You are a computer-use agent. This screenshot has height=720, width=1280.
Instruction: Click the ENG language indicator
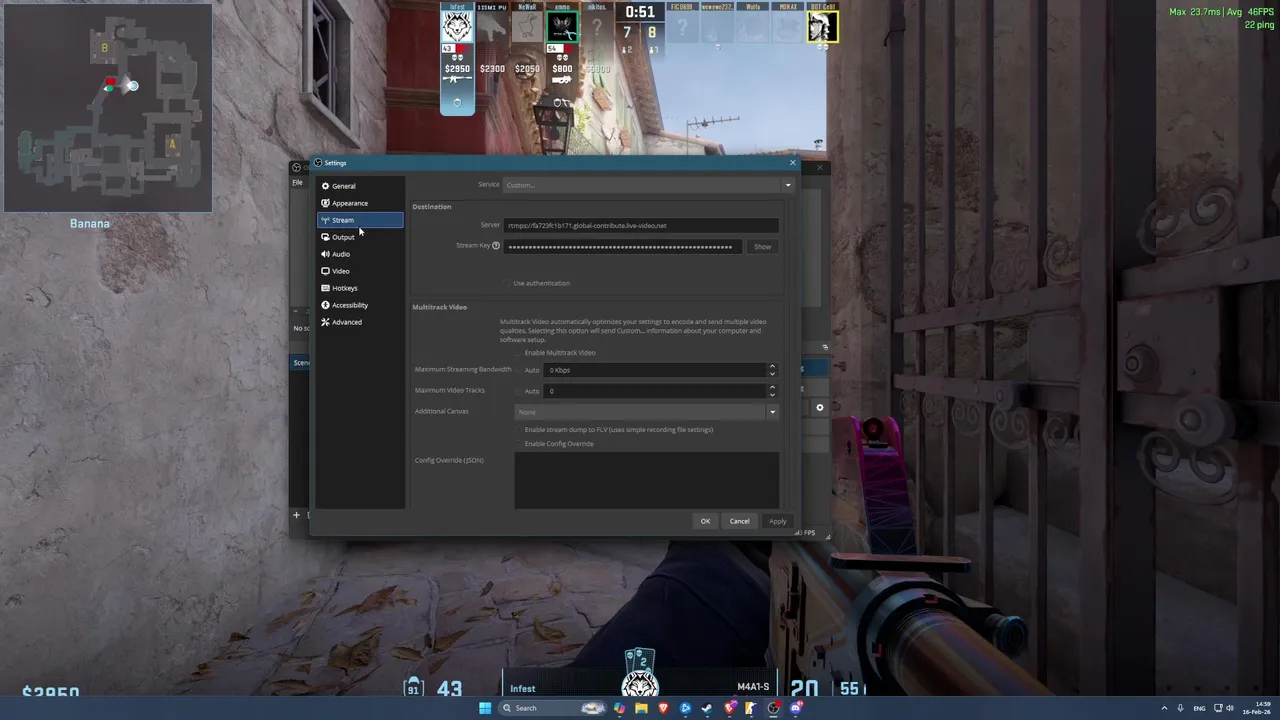(1199, 708)
